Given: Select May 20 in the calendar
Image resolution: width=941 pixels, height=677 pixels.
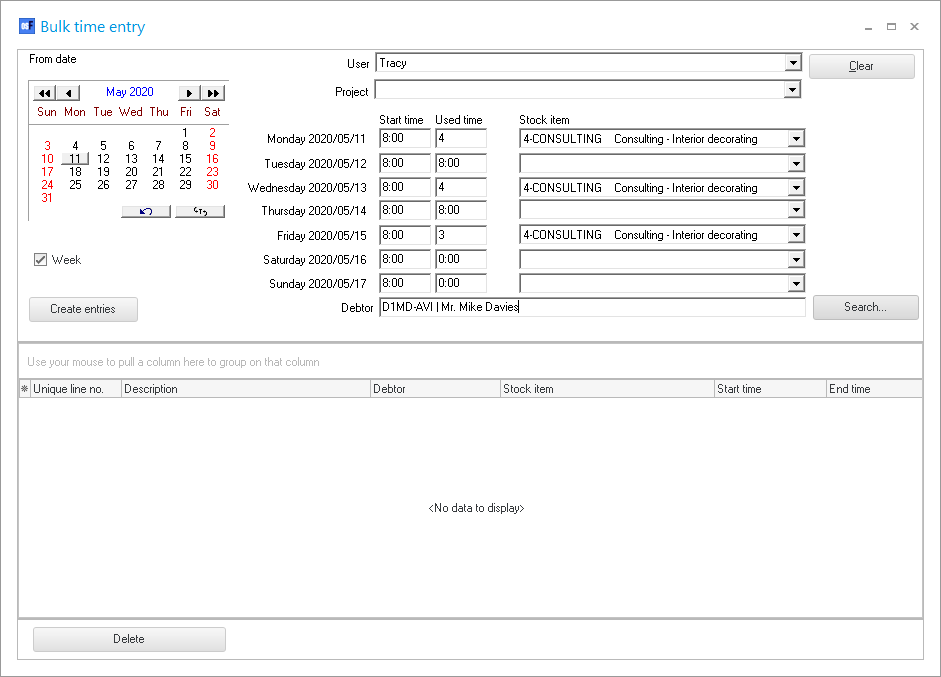Looking at the screenshot, I should (x=131, y=172).
